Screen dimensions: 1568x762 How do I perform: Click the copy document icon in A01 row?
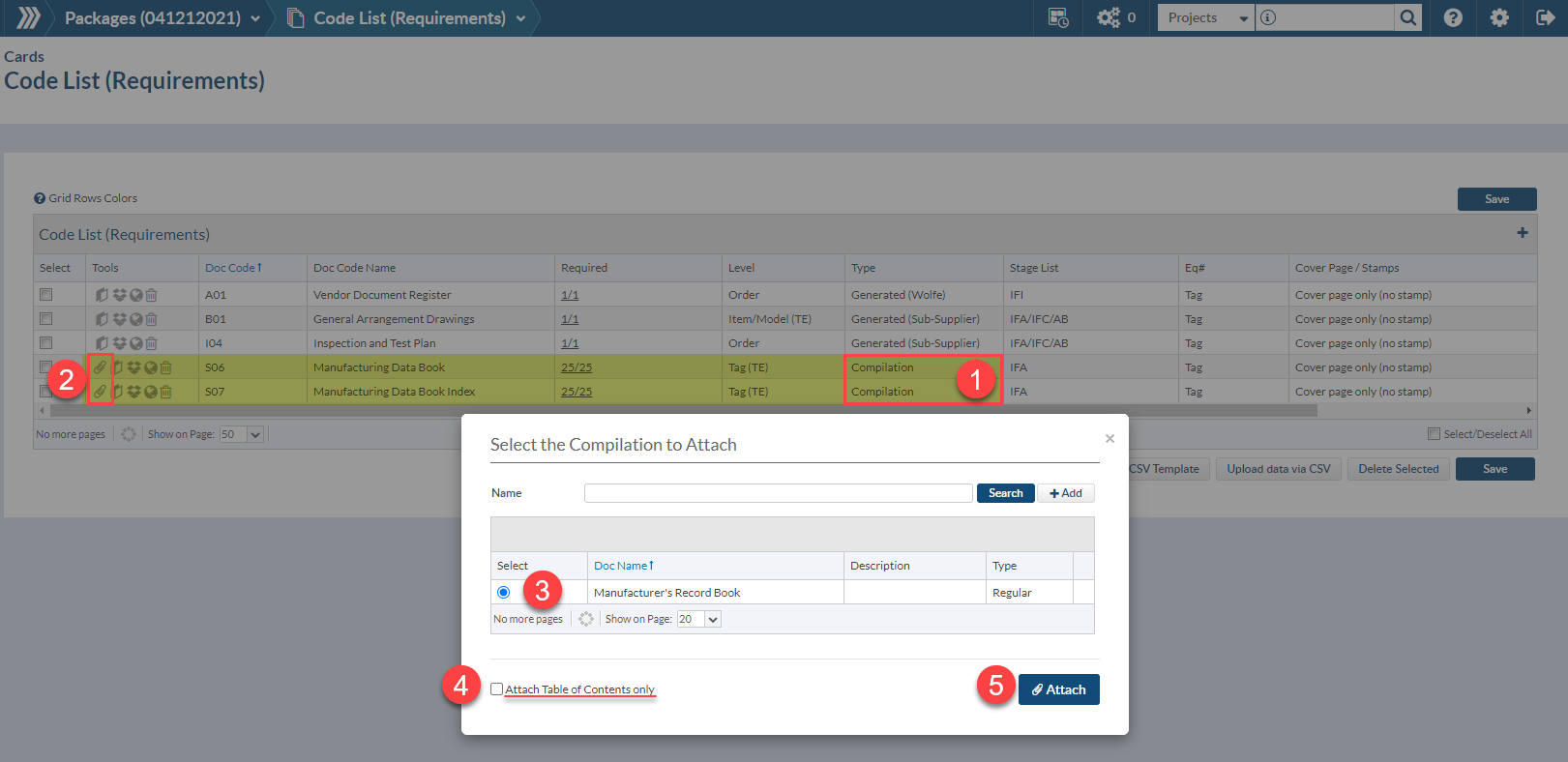pyautogui.click(x=102, y=295)
